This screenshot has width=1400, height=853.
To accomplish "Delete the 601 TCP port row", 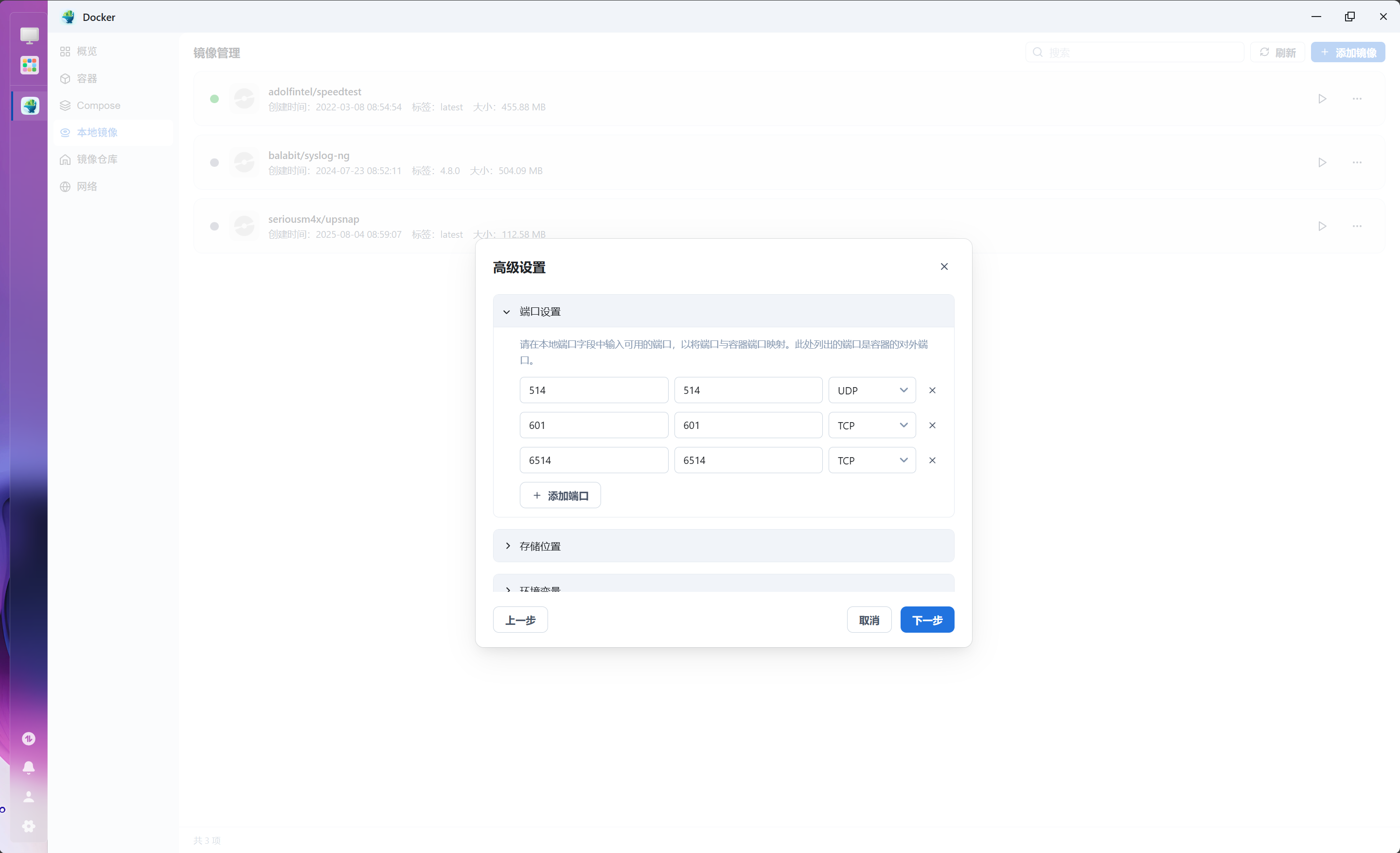I will pyautogui.click(x=932, y=425).
